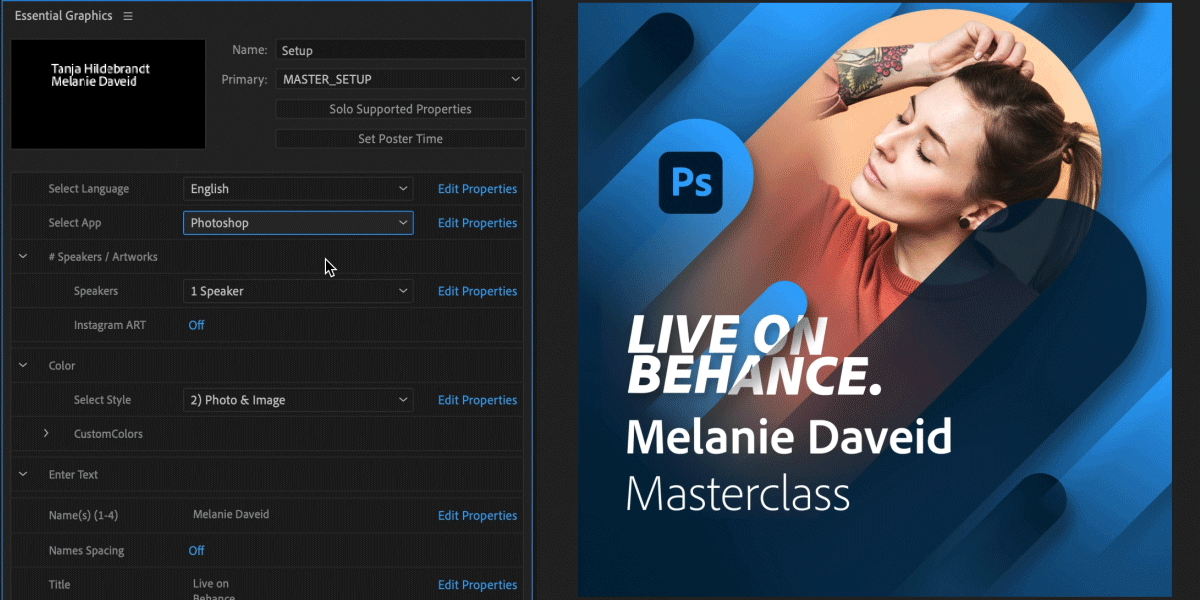
Task: Collapse the # Speakers / Artworks group
Action: (22, 257)
